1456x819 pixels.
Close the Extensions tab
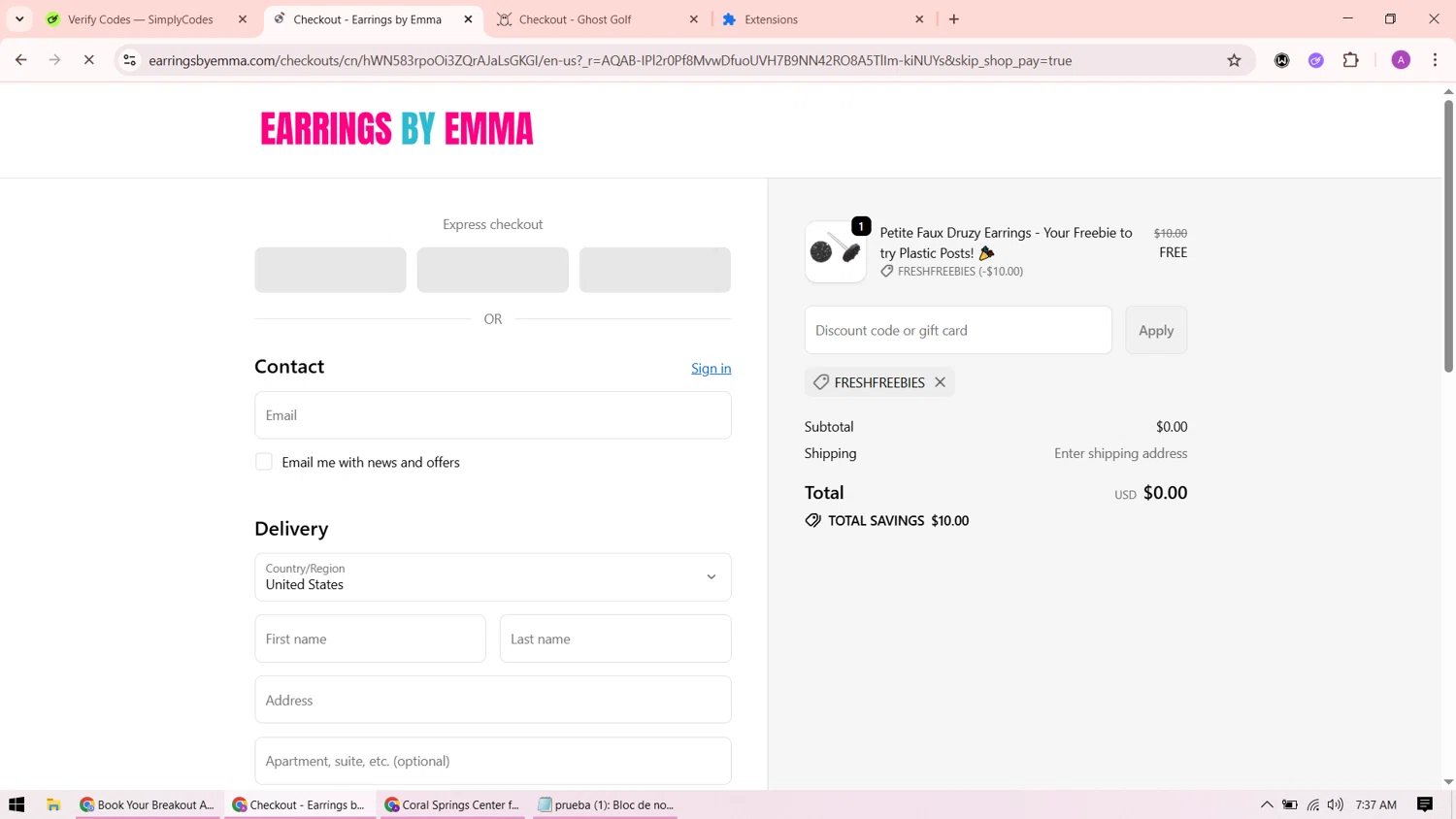[x=919, y=19]
